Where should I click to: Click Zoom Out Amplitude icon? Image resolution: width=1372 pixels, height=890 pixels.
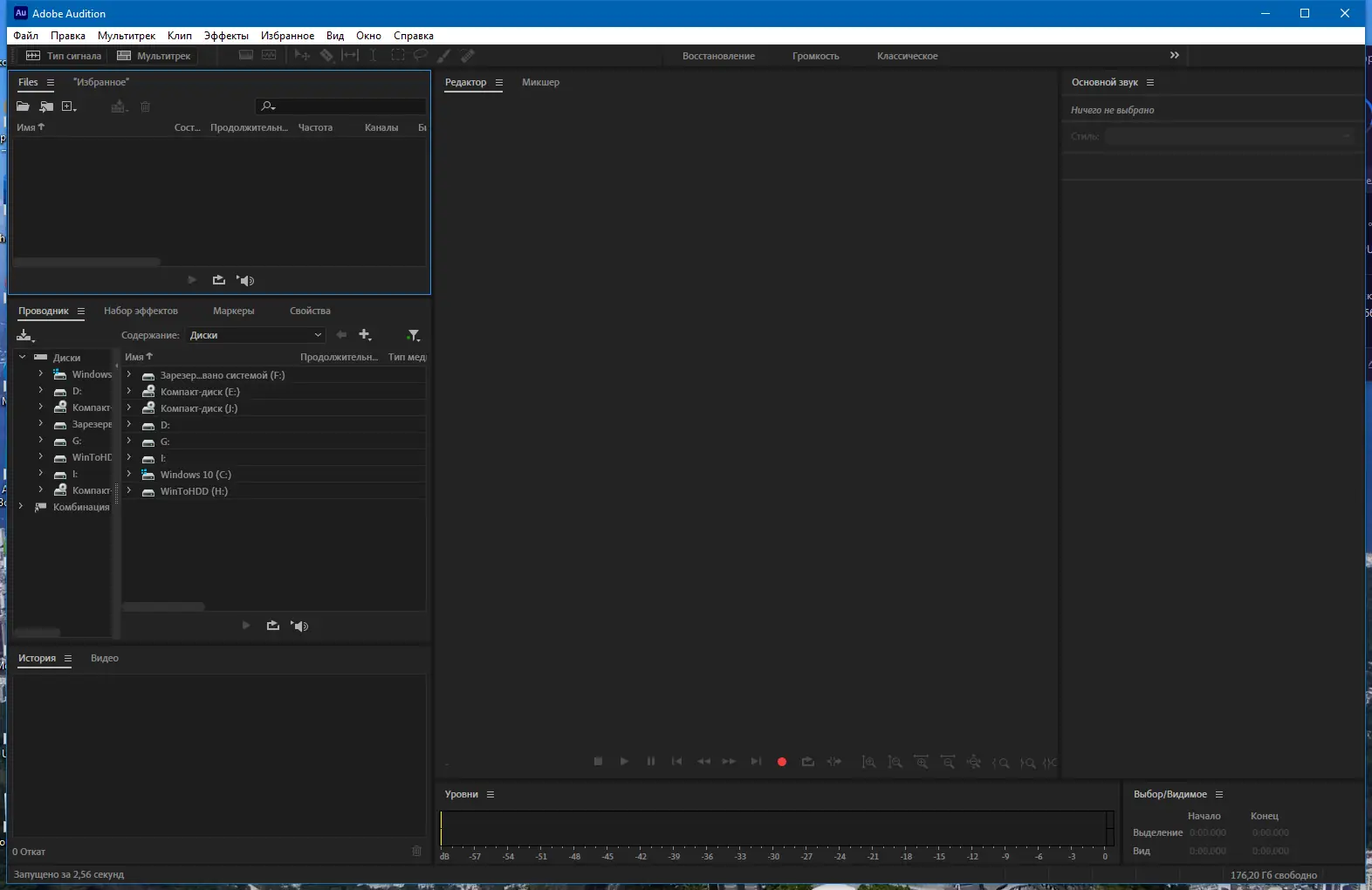click(x=895, y=762)
